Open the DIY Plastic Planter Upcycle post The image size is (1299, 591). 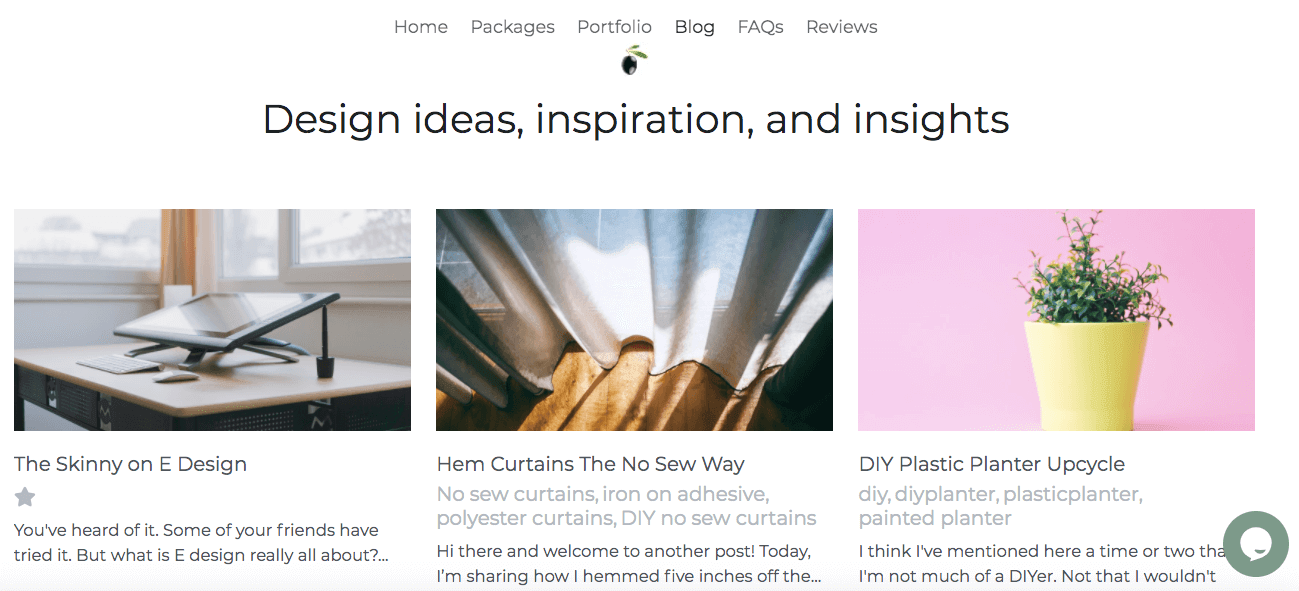pyautogui.click(x=992, y=464)
